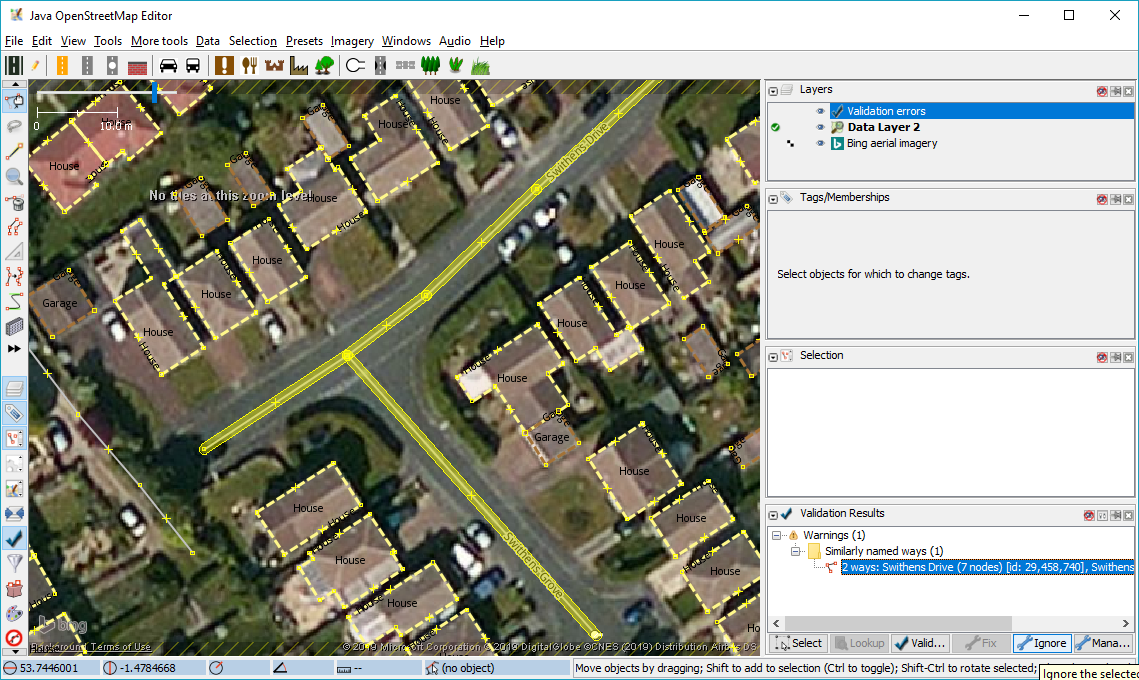Activate the zoom magnifier map mode

coord(14,177)
